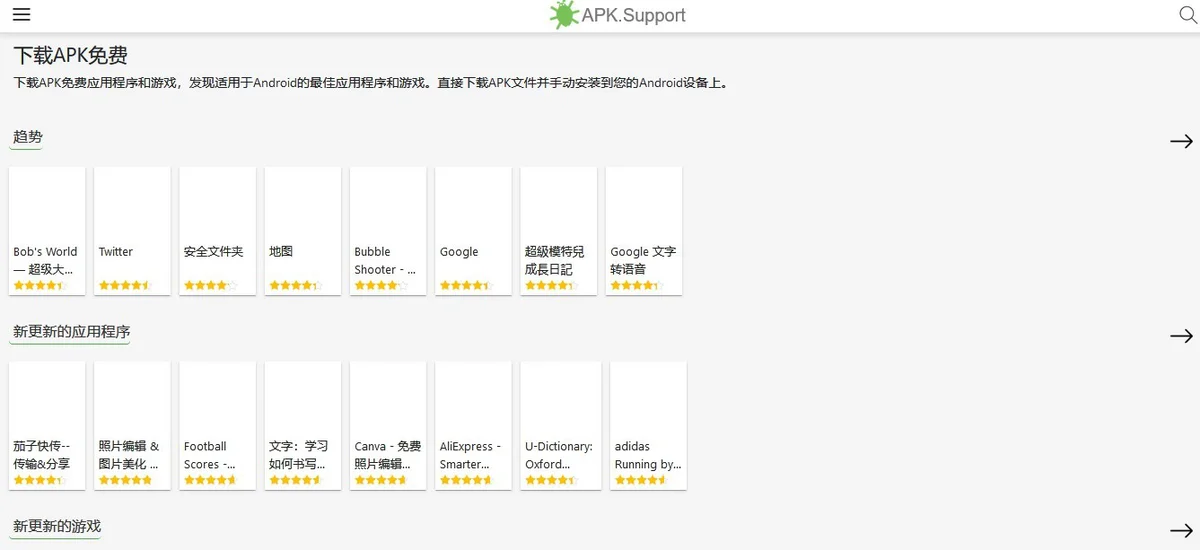Open the 超级模特兒成長日記 app card
The image size is (1200, 550).
(559, 231)
